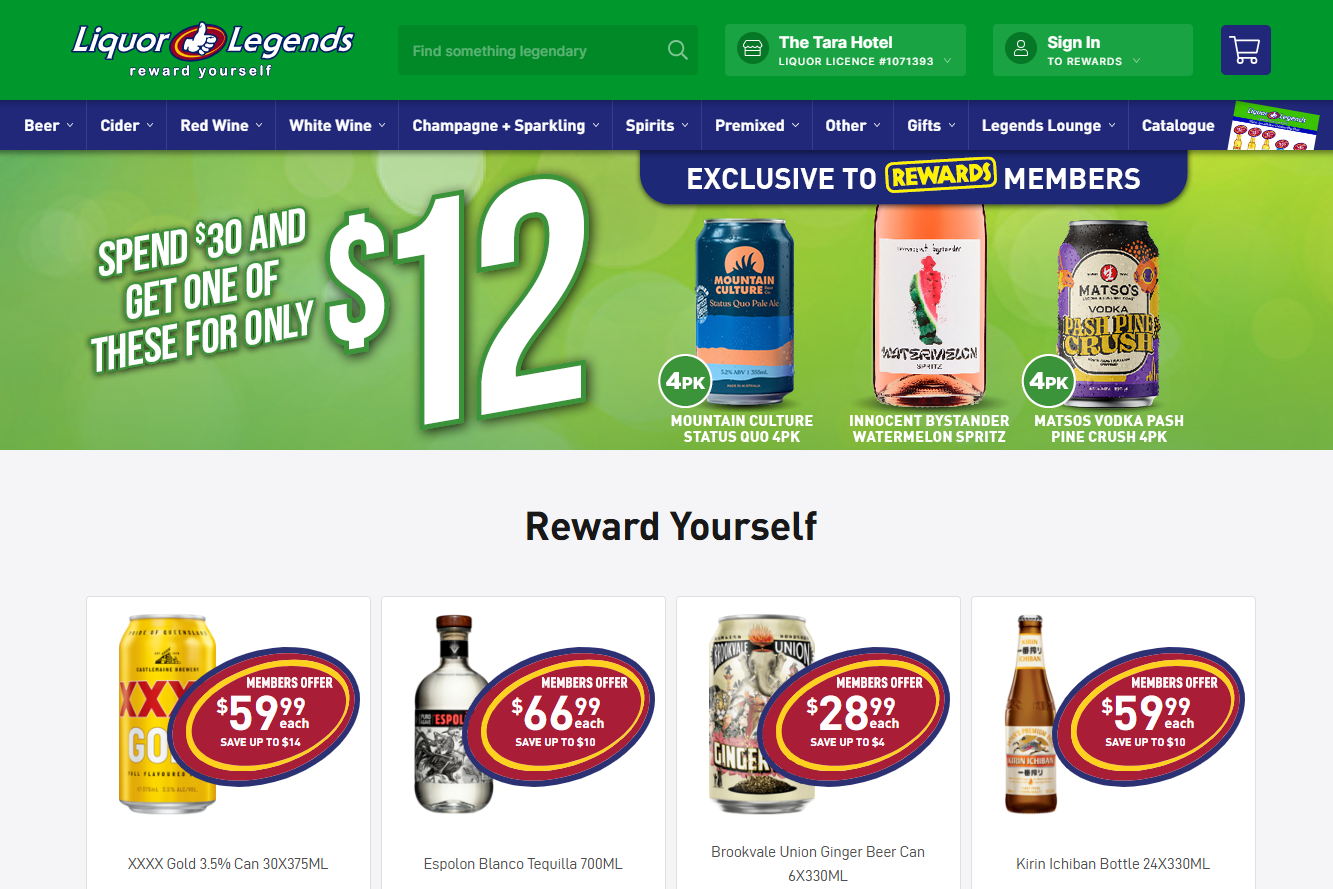
Task: Click the $12 rewards members promotional banner
Action: pyautogui.click(x=666, y=300)
